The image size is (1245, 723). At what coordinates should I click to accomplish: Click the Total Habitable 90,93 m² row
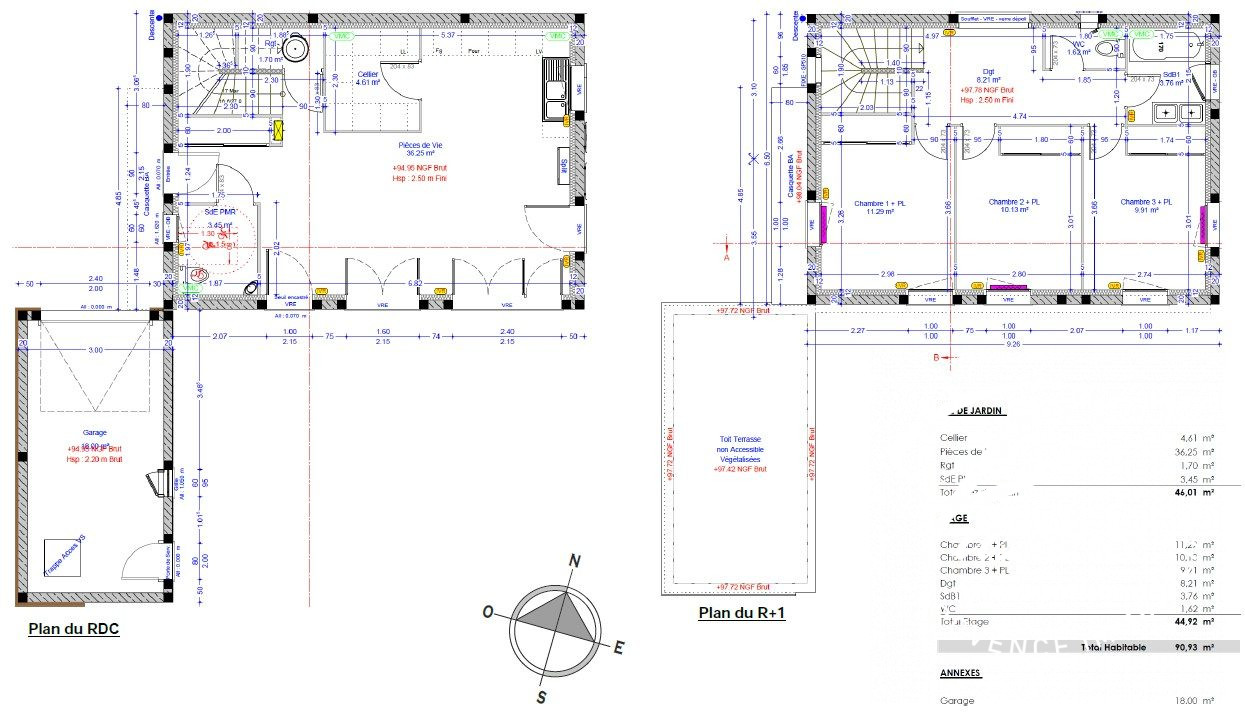point(1148,647)
